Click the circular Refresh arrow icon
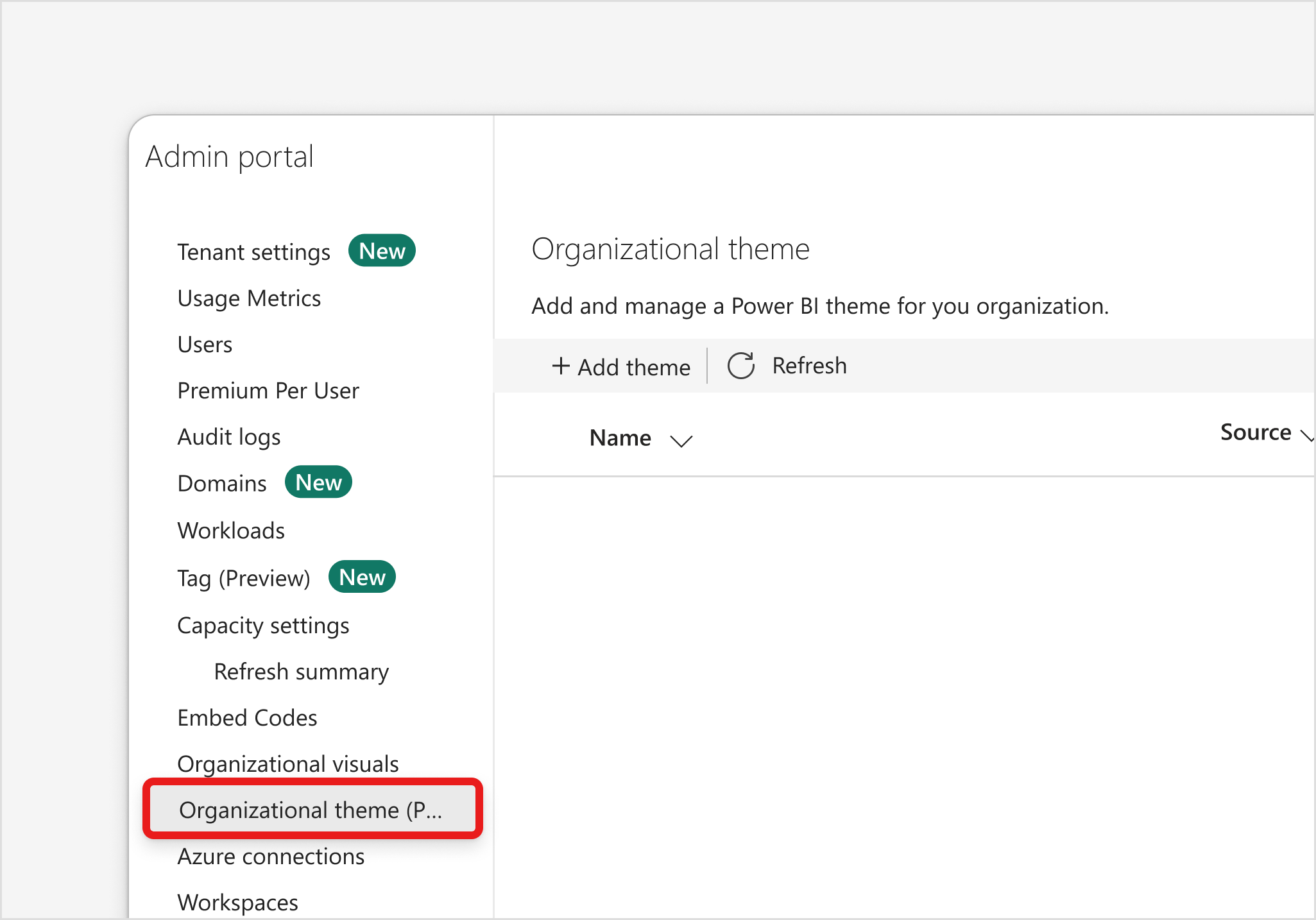Screen dimensions: 1316x920 (740, 366)
